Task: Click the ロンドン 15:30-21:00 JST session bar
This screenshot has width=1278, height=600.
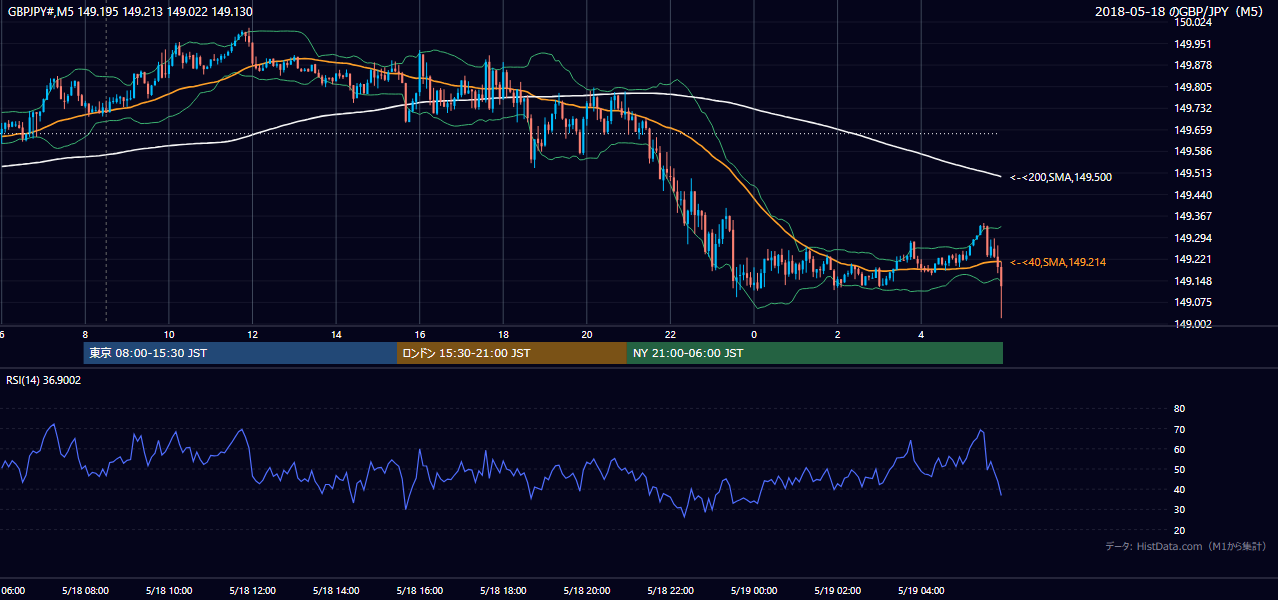Action: click(x=512, y=353)
